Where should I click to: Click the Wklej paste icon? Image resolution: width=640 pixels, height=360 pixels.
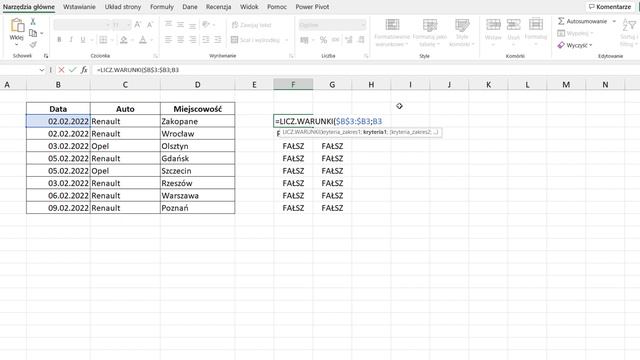[x=17, y=25]
